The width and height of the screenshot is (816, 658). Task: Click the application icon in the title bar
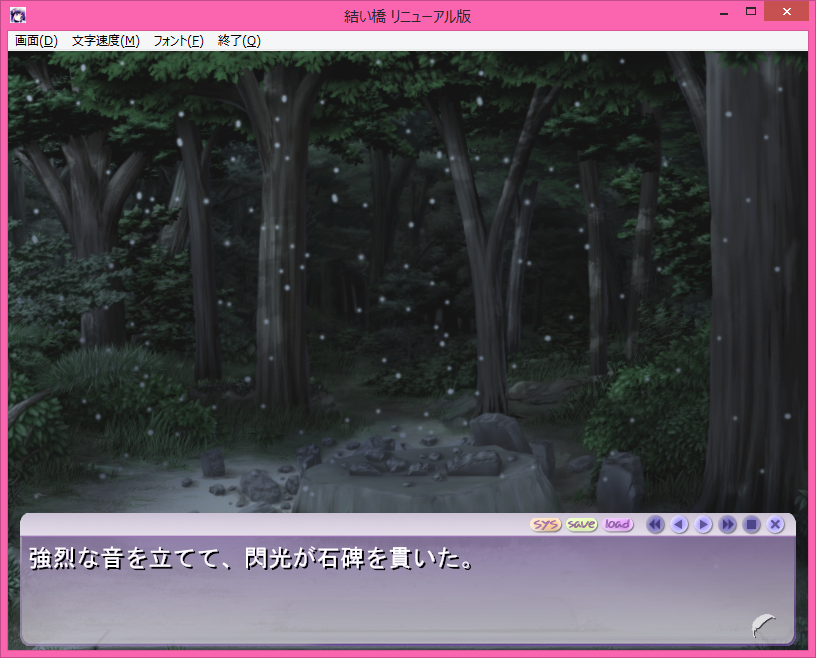pyautogui.click(x=18, y=15)
